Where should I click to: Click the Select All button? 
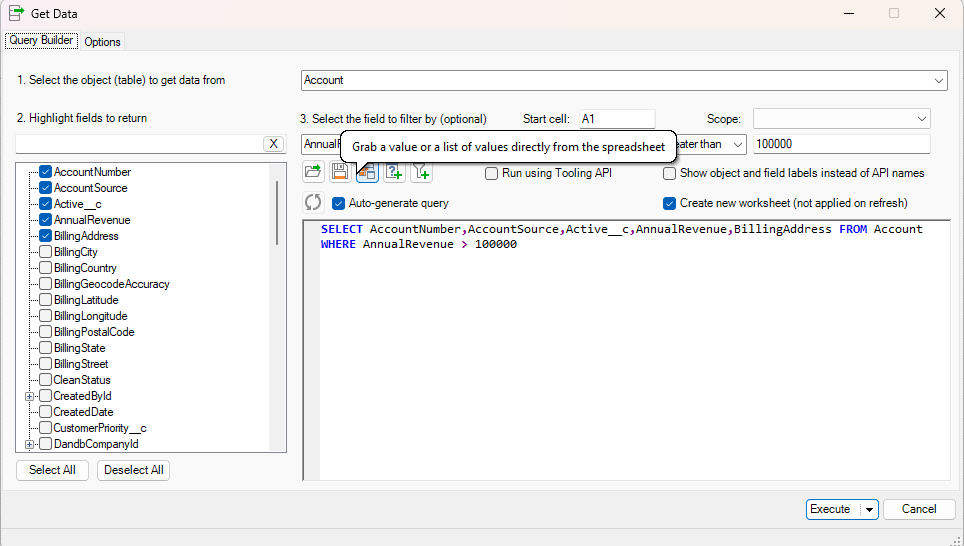point(52,470)
